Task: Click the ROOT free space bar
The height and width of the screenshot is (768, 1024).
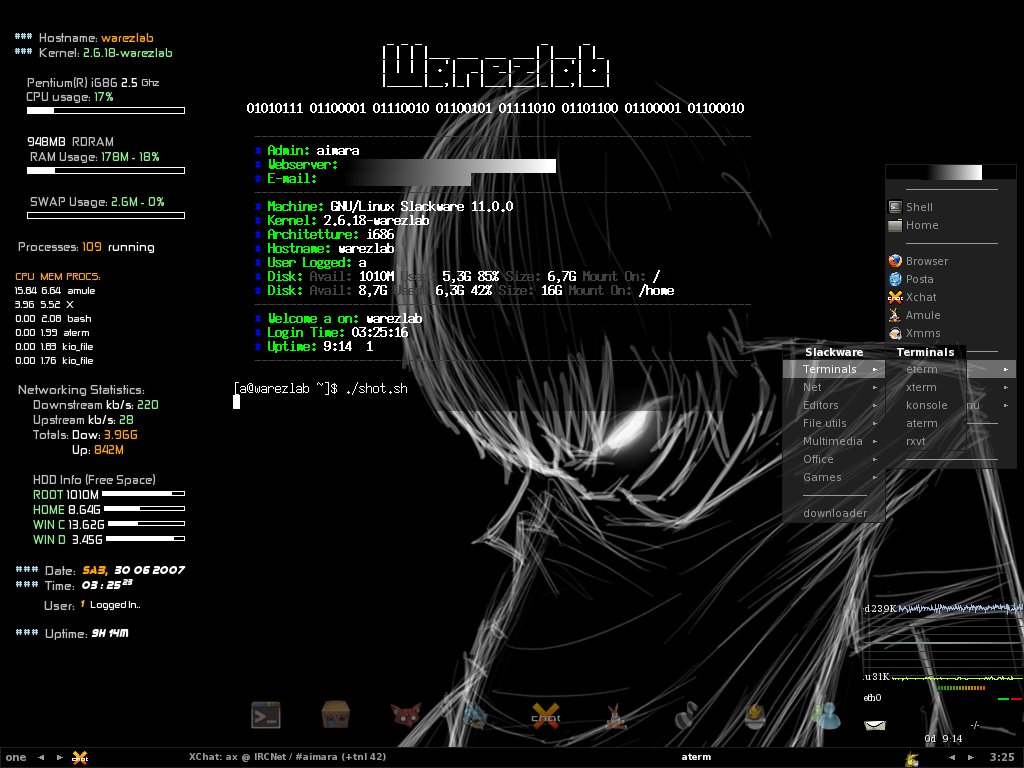Action: (144, 494)
